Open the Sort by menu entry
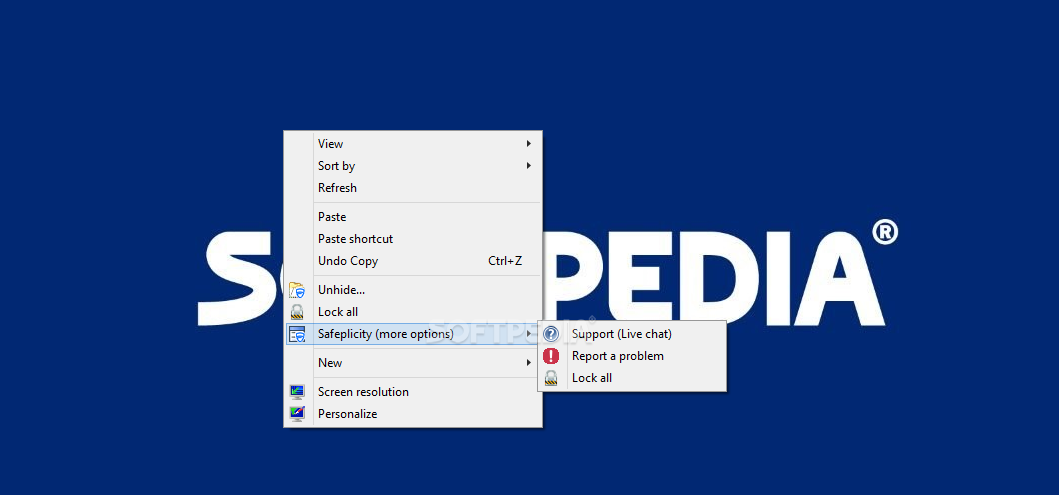Screen dimensions: 1059x495 413,165
